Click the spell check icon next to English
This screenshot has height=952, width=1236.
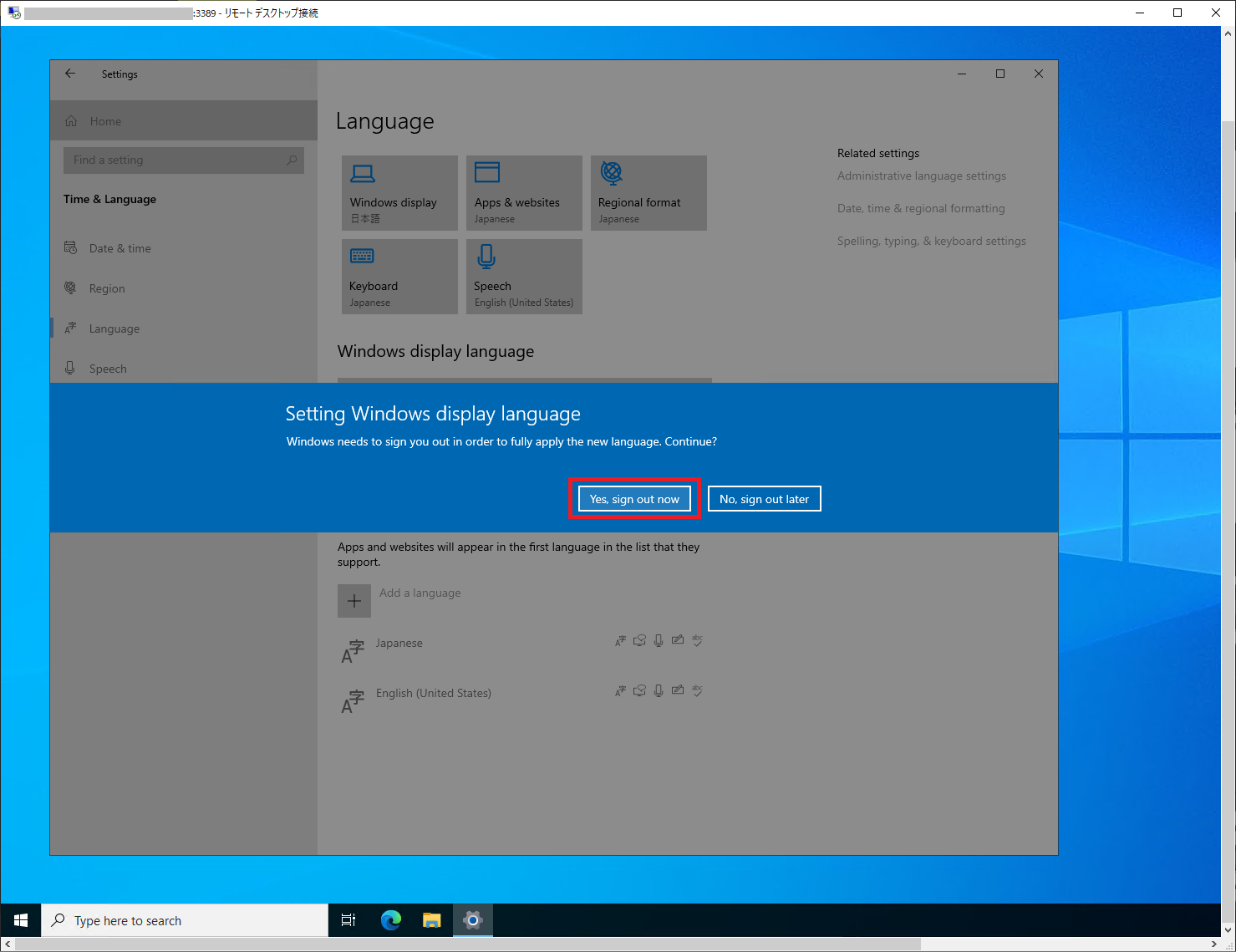698,690
